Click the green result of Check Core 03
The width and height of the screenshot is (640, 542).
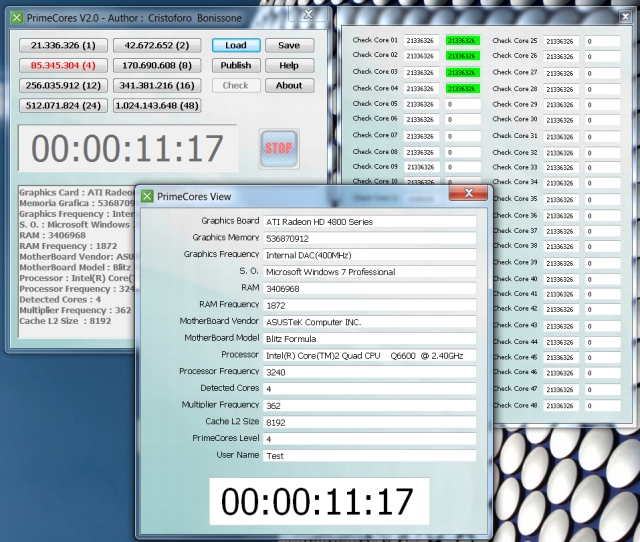[462, 72]
